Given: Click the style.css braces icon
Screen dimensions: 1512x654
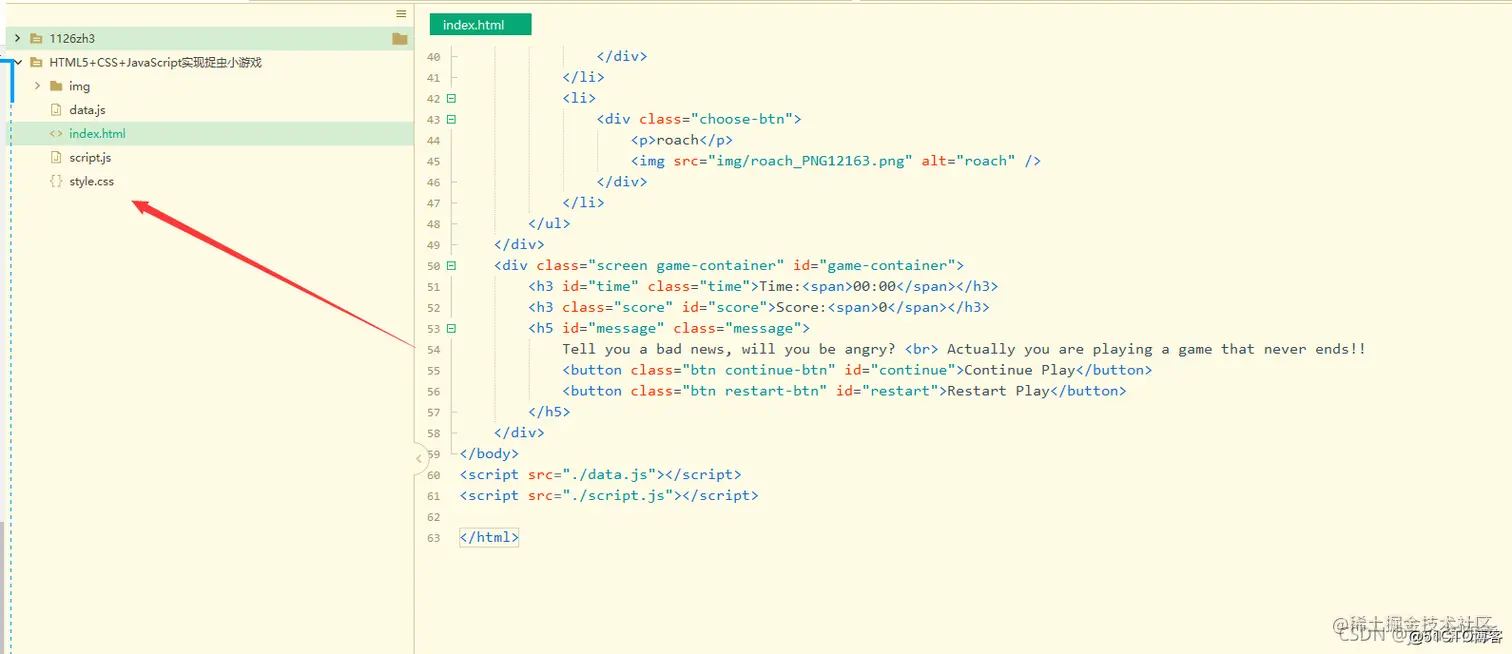Looking at the screenshot, I should (57, 181).
